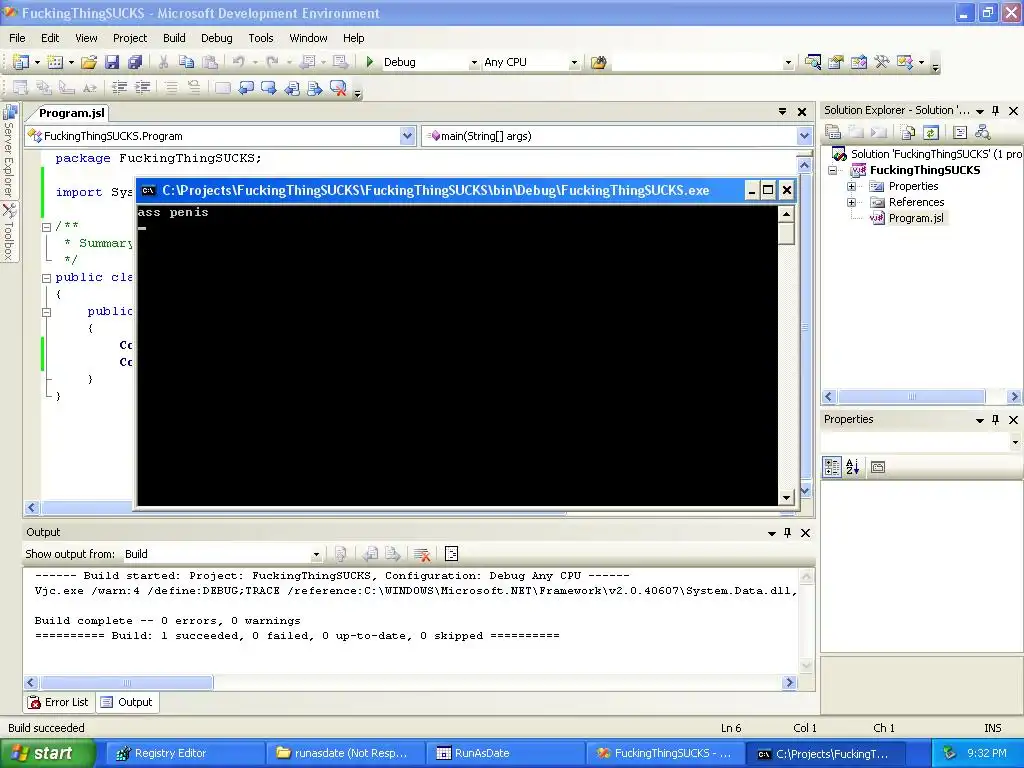1024x768 pixels.
Task: Click the Cut scissors icon
Action: pyautogui.click(x=163, y=62)
